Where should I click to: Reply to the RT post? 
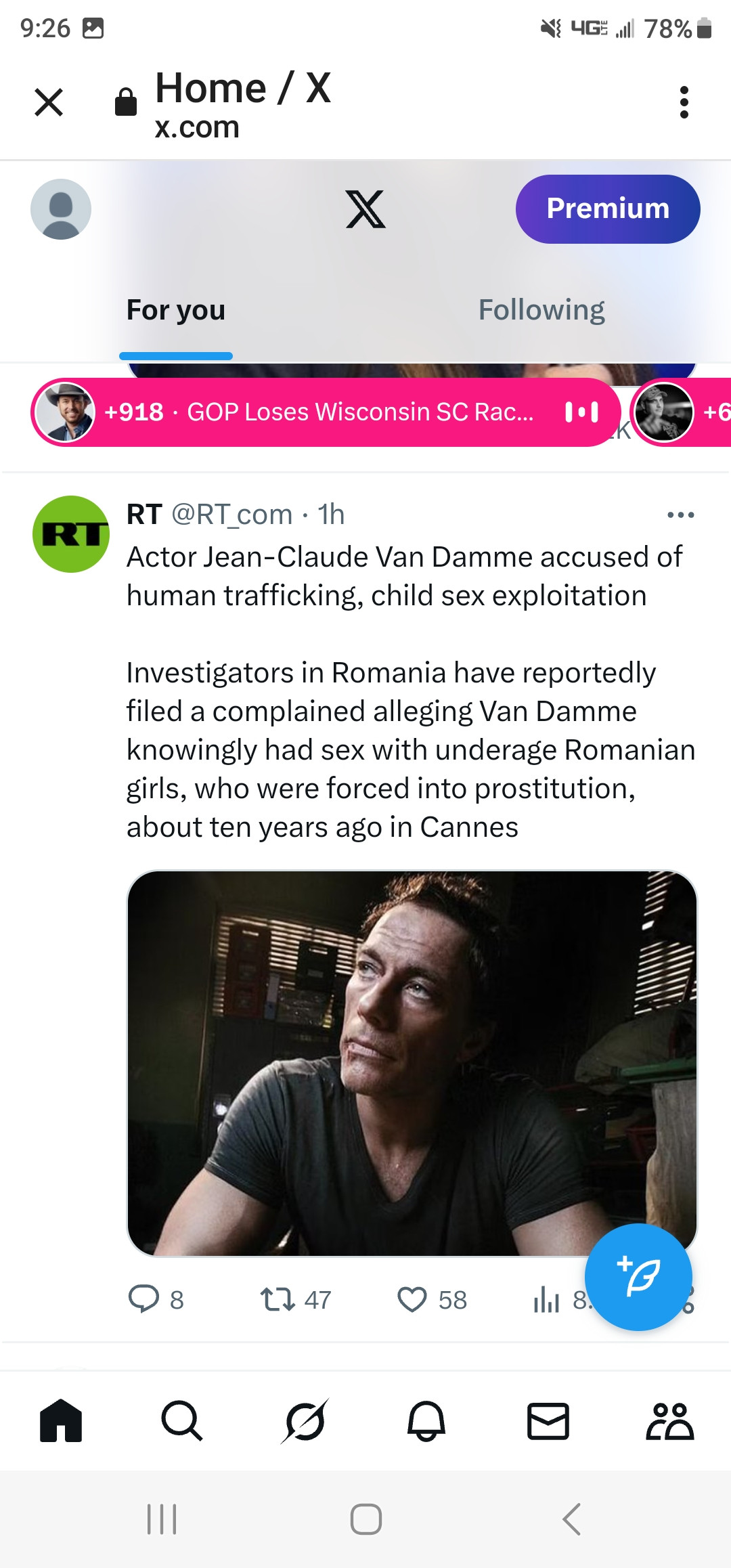pyautogui.click(x=143, y=1299)
